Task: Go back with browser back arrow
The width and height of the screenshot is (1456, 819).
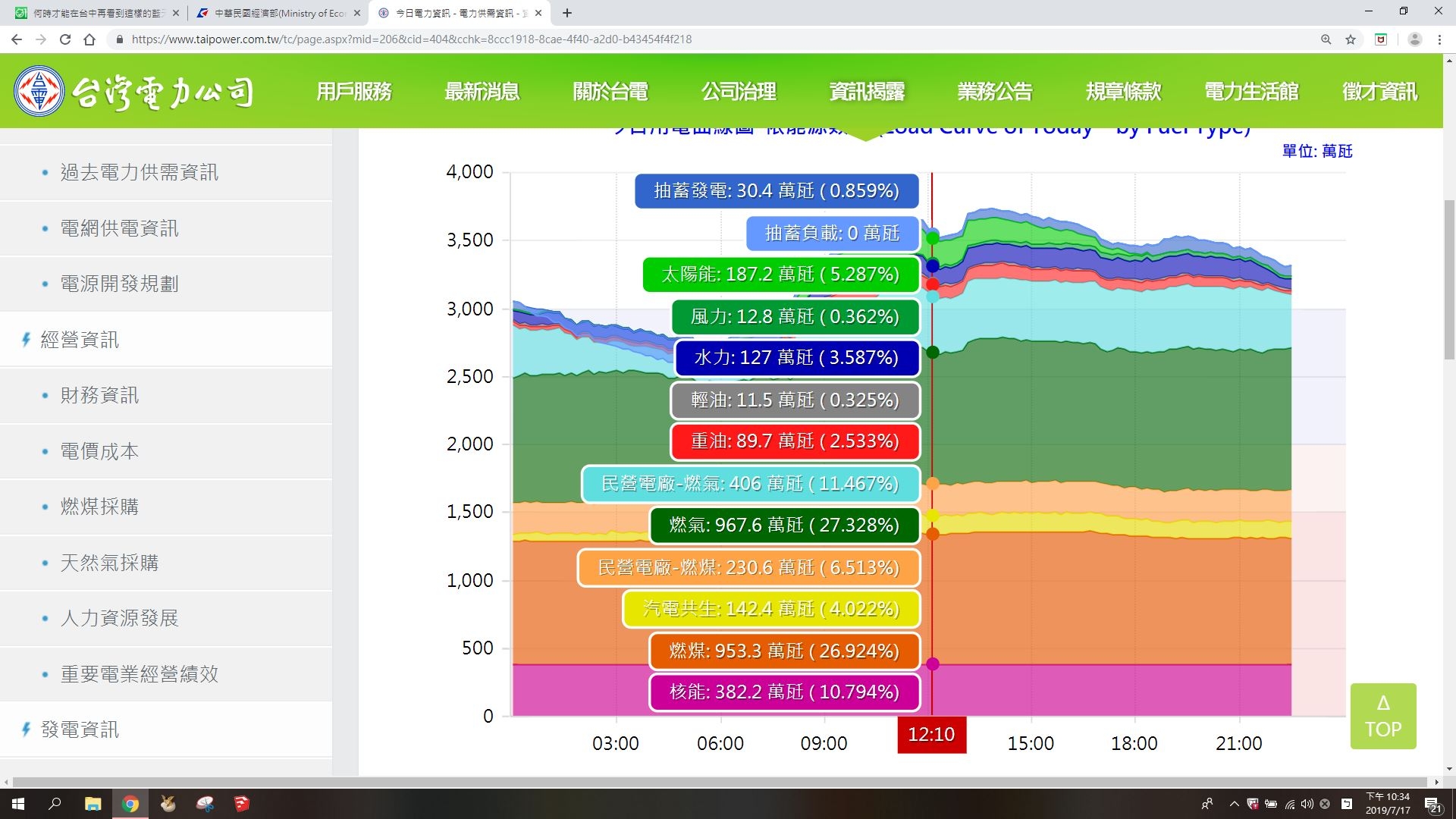Action: (x=17, y=39)
